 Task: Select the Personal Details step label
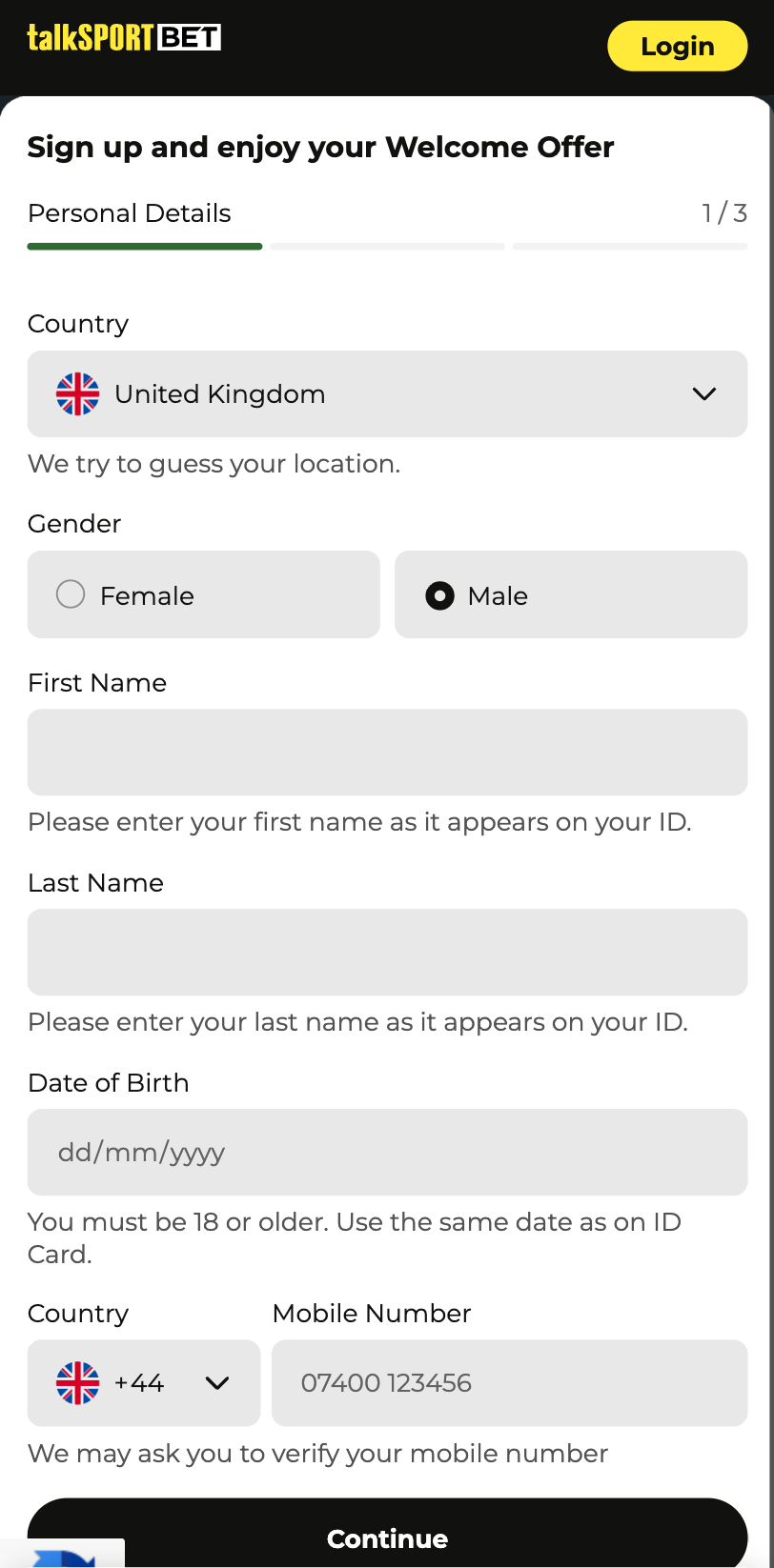[x=130, y=213]
